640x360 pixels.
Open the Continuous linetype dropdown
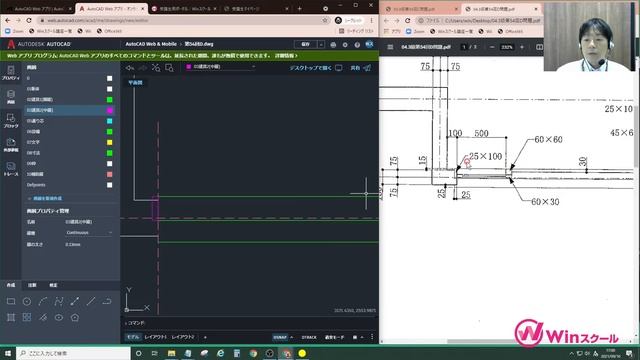tap(89, 233)
